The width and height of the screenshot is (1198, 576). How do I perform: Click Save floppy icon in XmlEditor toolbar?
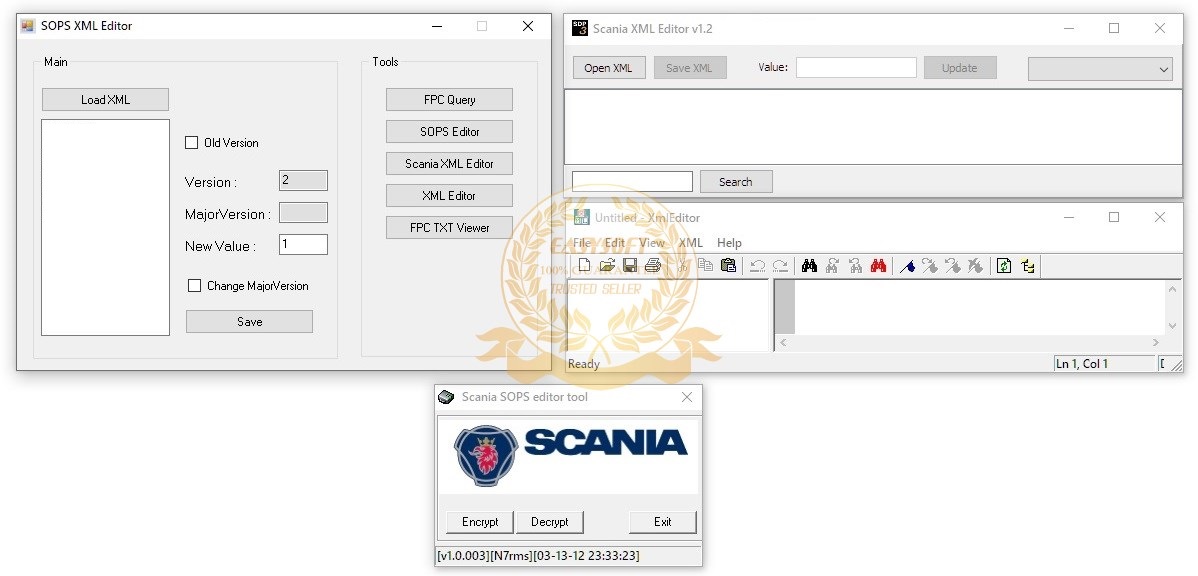pyautogui.click(x=630, y=266)
